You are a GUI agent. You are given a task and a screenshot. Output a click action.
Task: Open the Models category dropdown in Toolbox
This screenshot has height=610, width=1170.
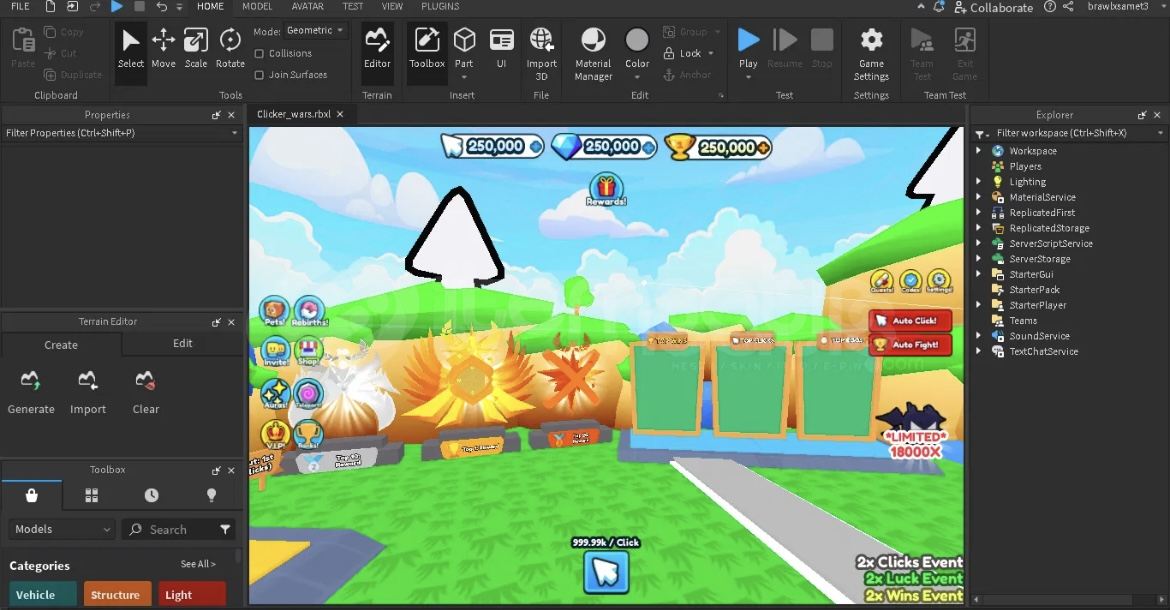click(x=62, y=529)
